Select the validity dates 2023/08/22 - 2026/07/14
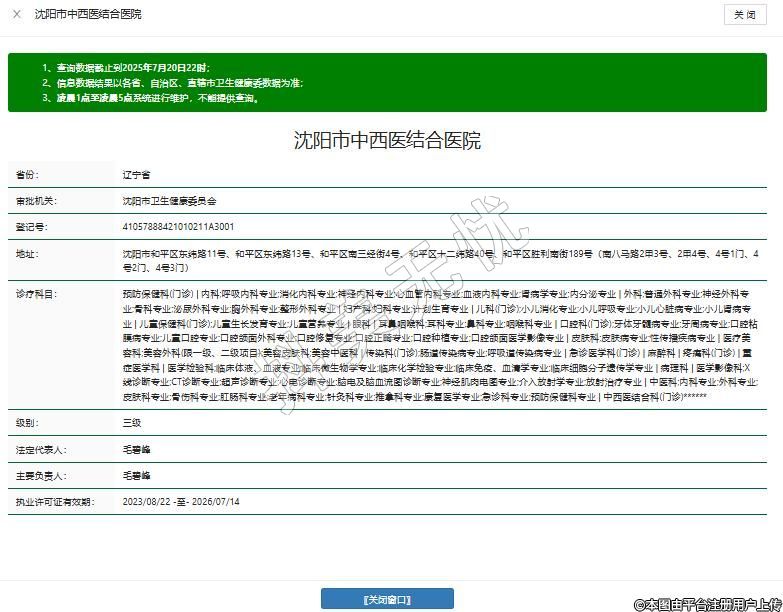 pyautogui.click(x=181, y=501)
